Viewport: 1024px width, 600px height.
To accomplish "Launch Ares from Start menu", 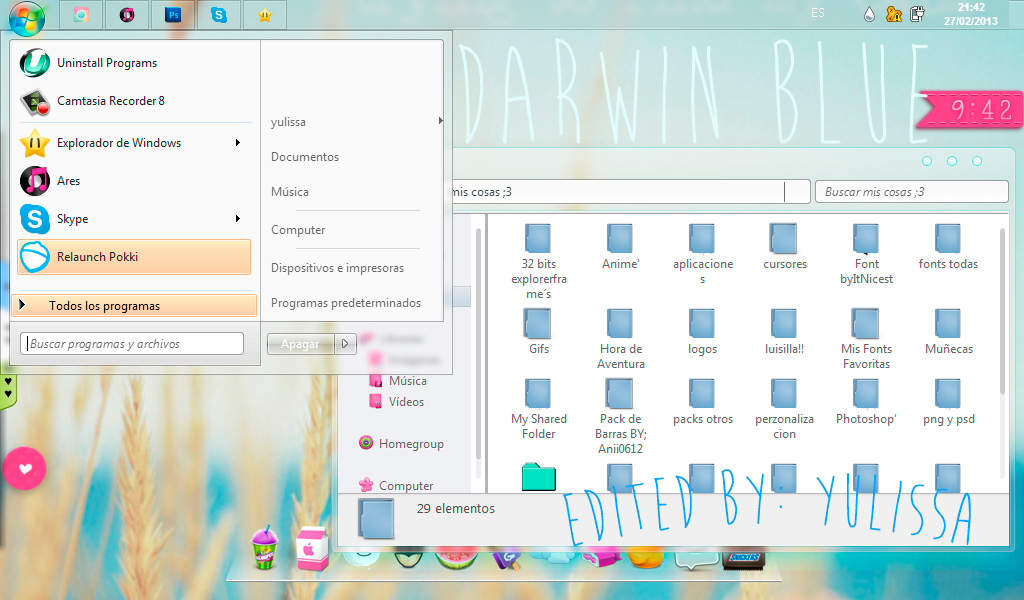I will click(135, 181).
